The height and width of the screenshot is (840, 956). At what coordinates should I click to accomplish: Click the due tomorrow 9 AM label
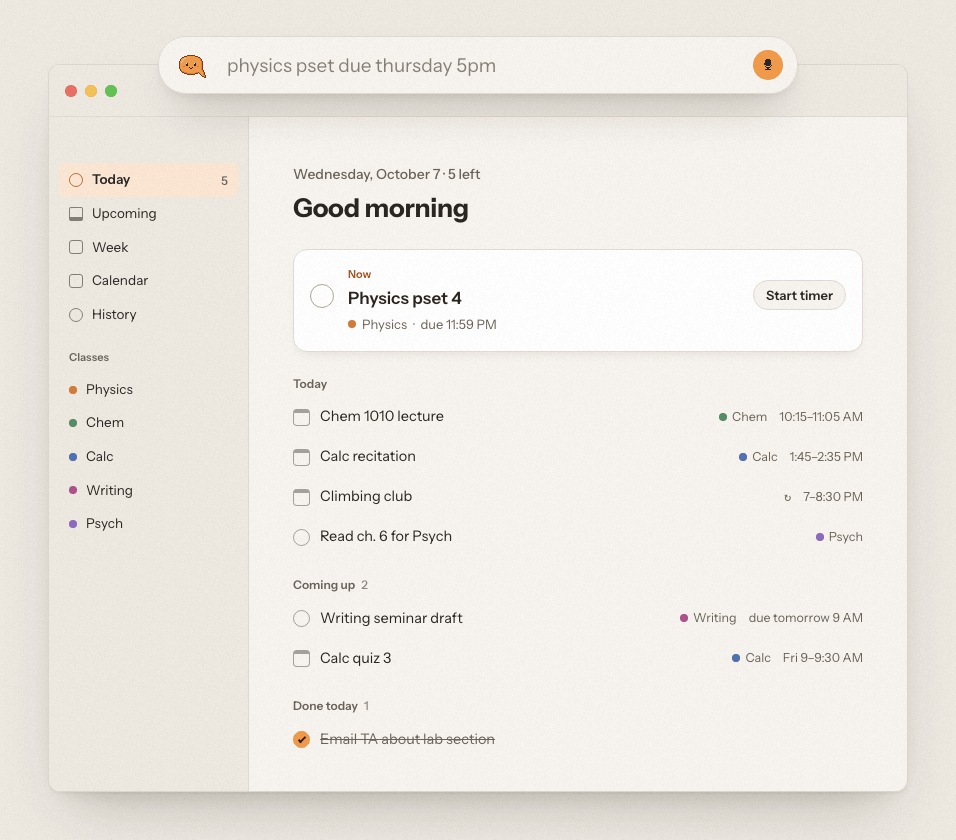pyautogui.click(x=805, y=618)
